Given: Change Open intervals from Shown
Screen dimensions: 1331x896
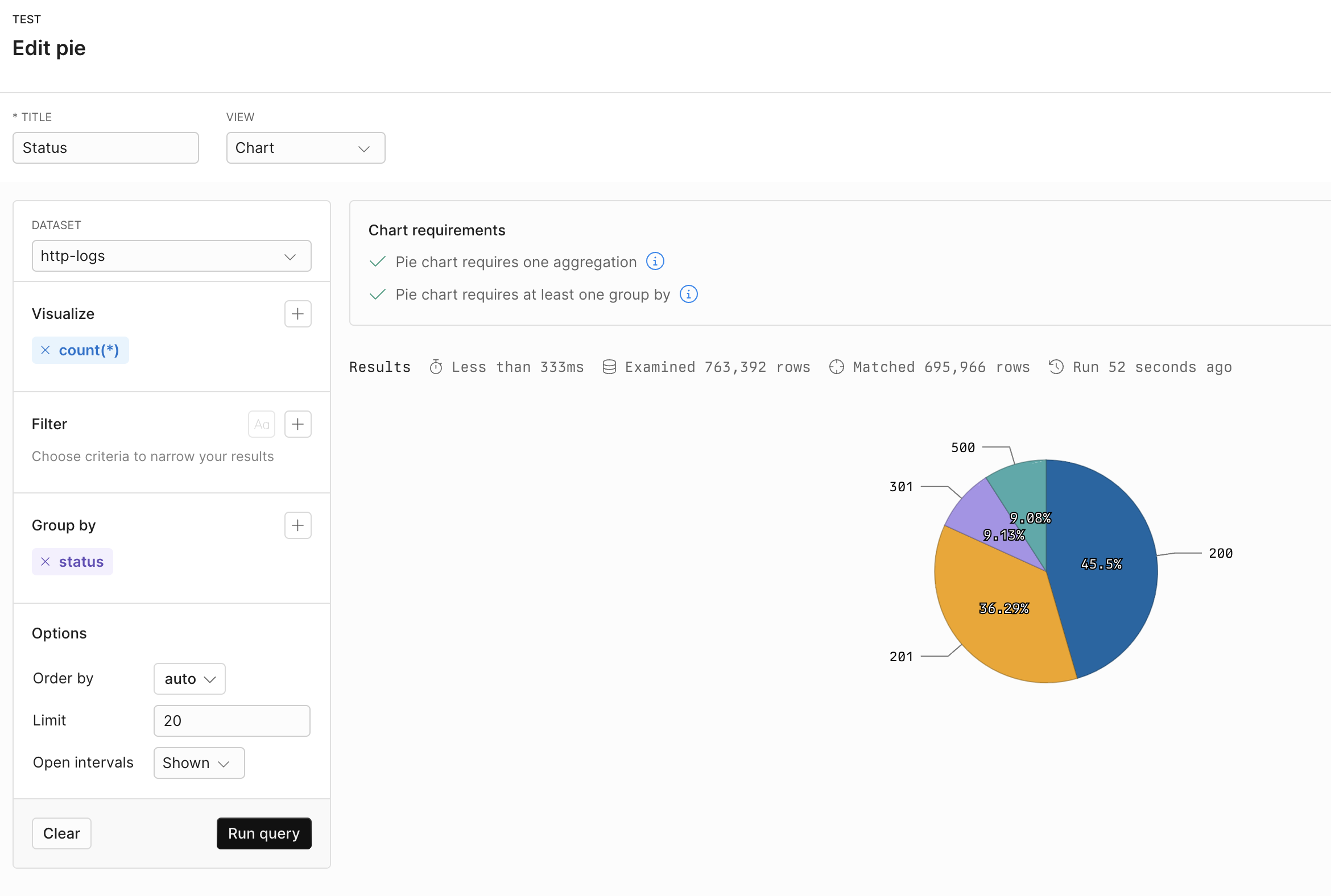Looking at the screenshot, I should (x=199, y=762).
